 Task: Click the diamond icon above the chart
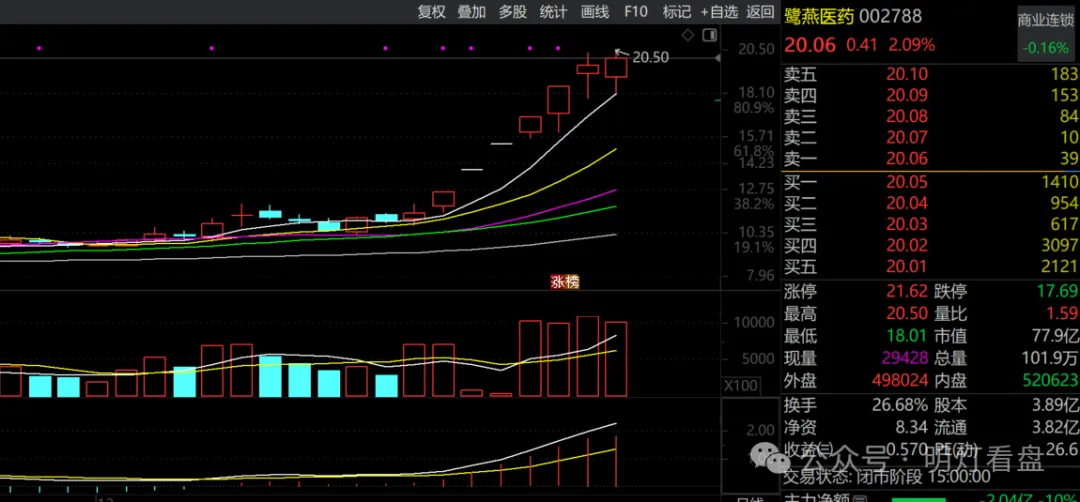pyautogui.click(x=687, y=35)
